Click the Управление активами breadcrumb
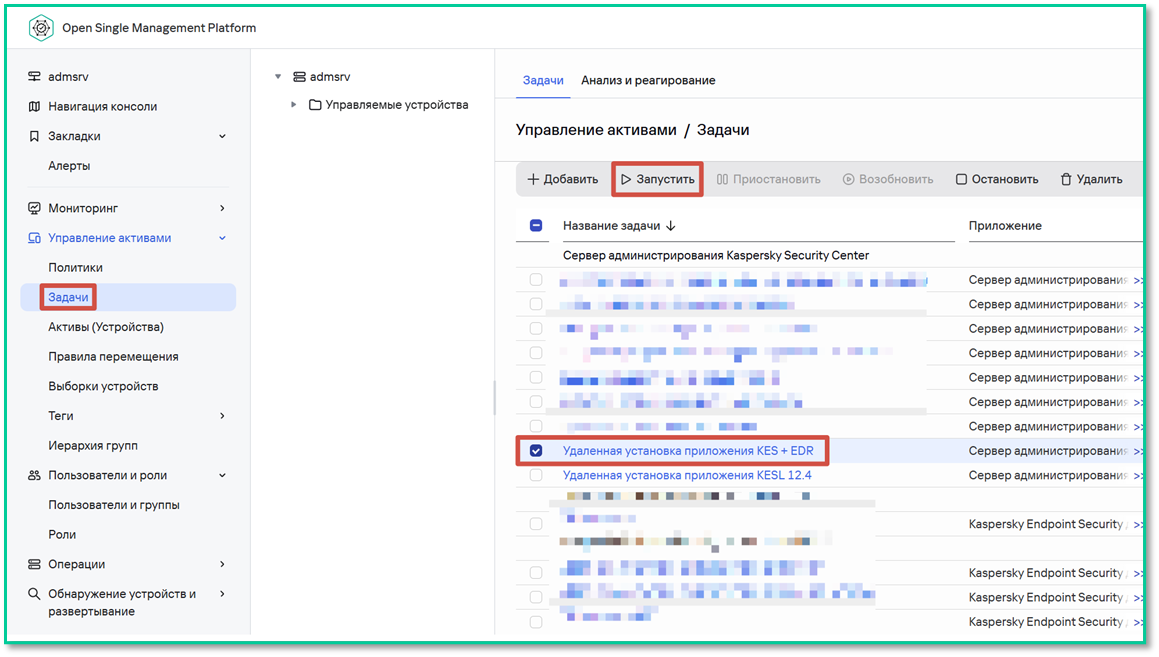The height and width of the screenshot is (657, 1159). 596,130
